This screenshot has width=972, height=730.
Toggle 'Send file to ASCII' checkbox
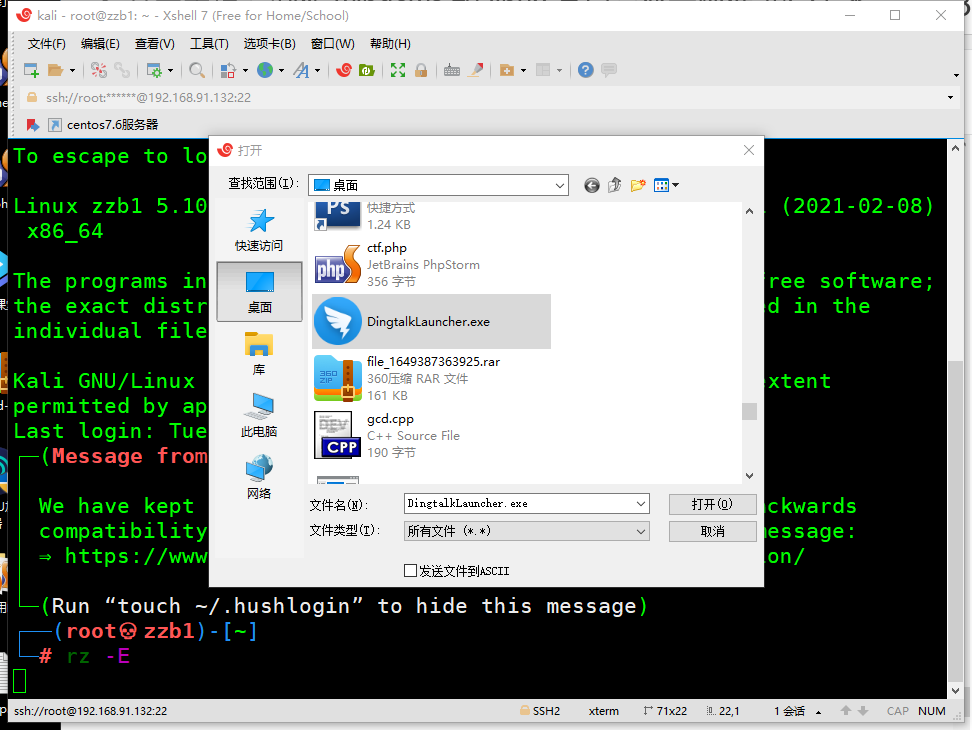[410, 571]
